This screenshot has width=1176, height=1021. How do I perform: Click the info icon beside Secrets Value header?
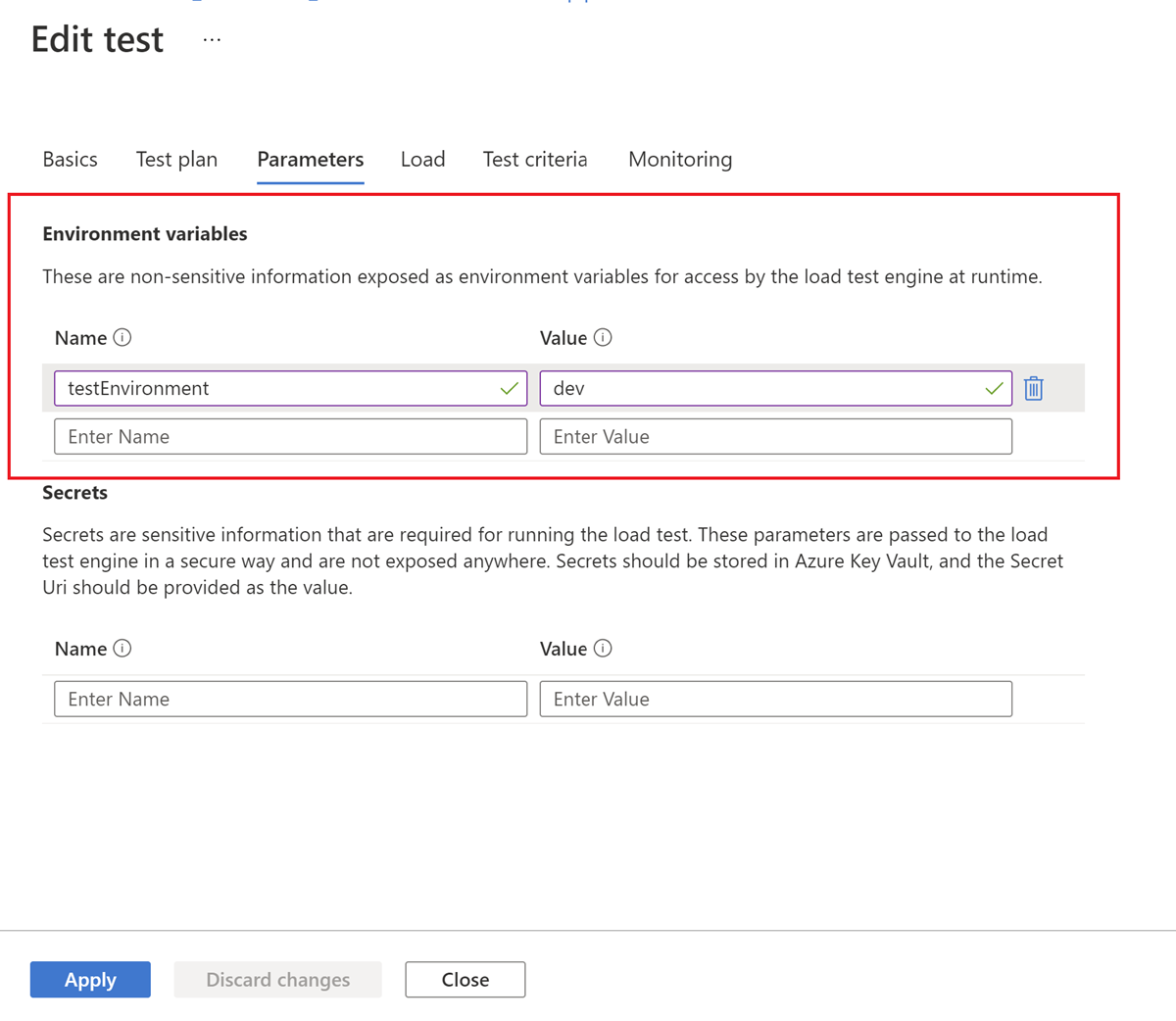point(605,648)
